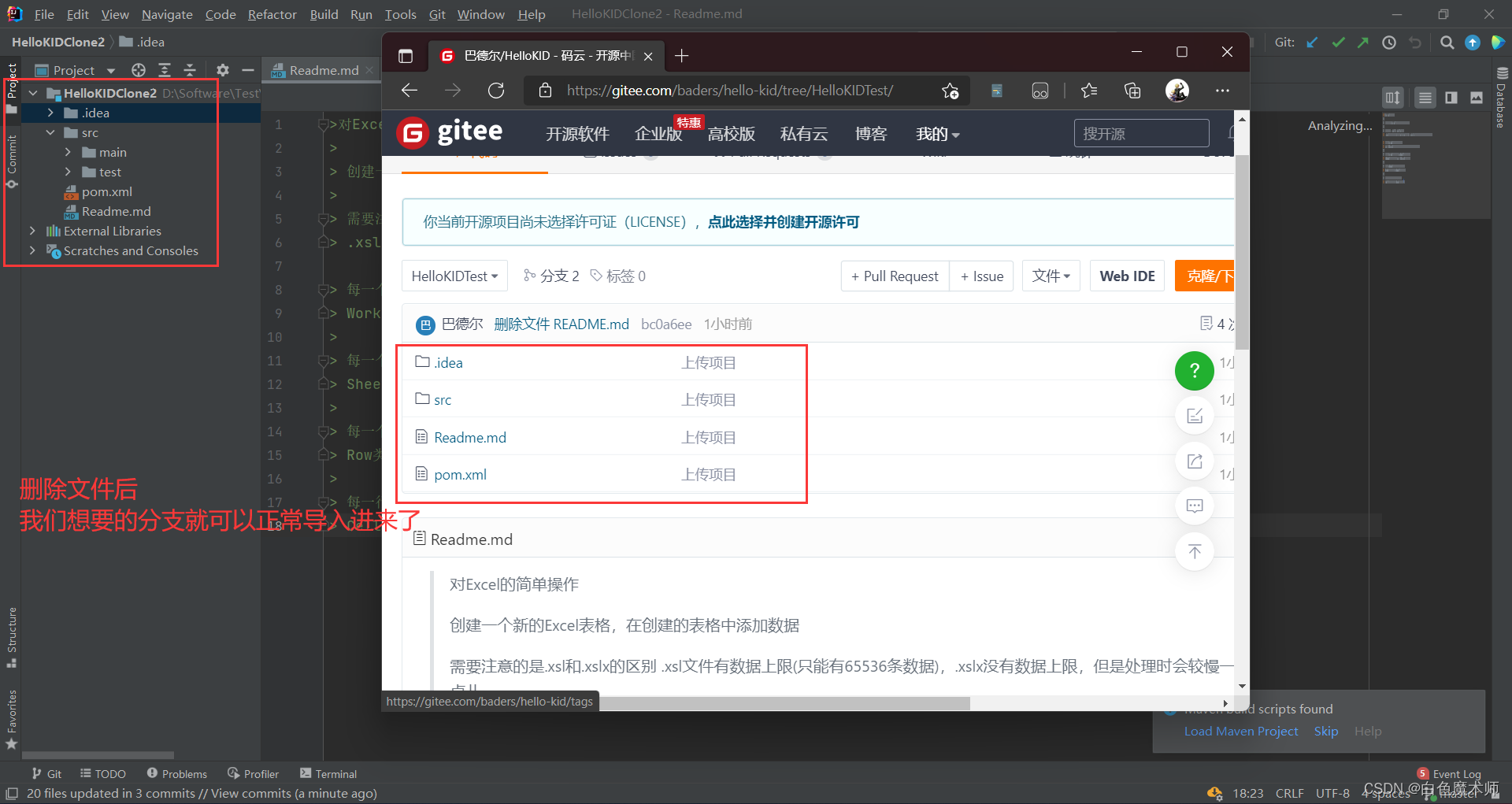Click the 搜开源 search field
The height and width of the screenshot is (804, 1512).
[1141, 133]
